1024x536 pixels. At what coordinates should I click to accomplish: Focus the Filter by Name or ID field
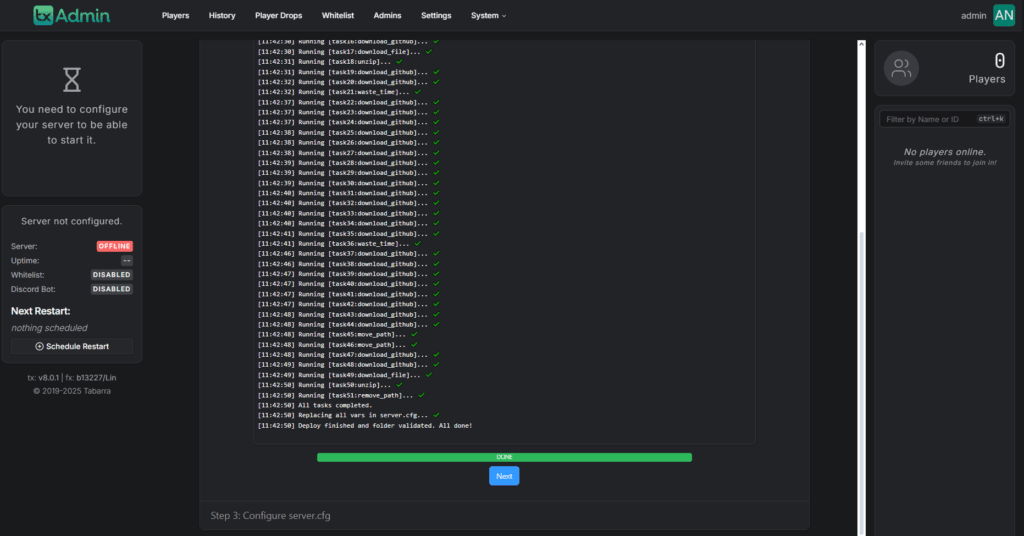coord(925,119)
